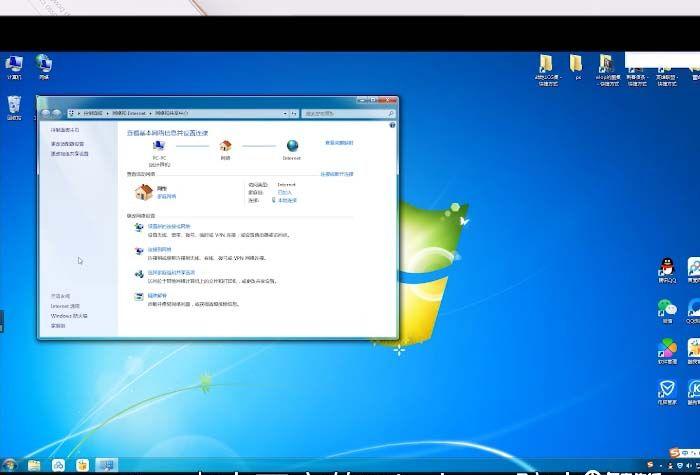Screen dimensions: 700x475
Task: Open HomeGroup link at sidebar bottom
Action: coord(58,325)
